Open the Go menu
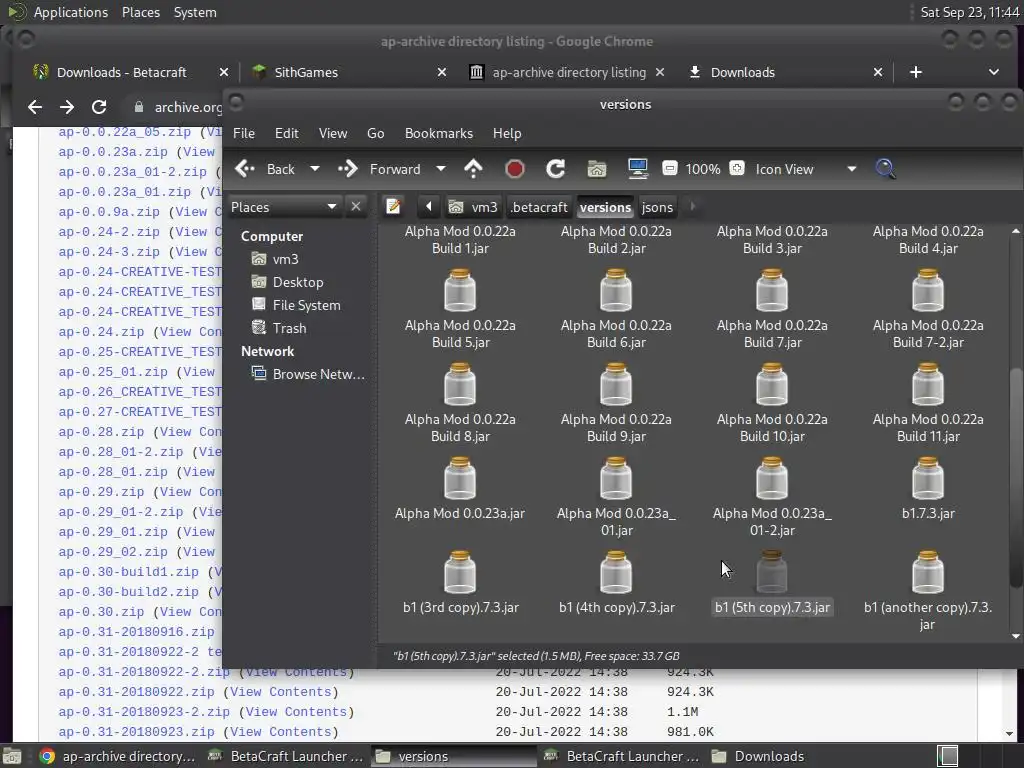 coord(376,133)
